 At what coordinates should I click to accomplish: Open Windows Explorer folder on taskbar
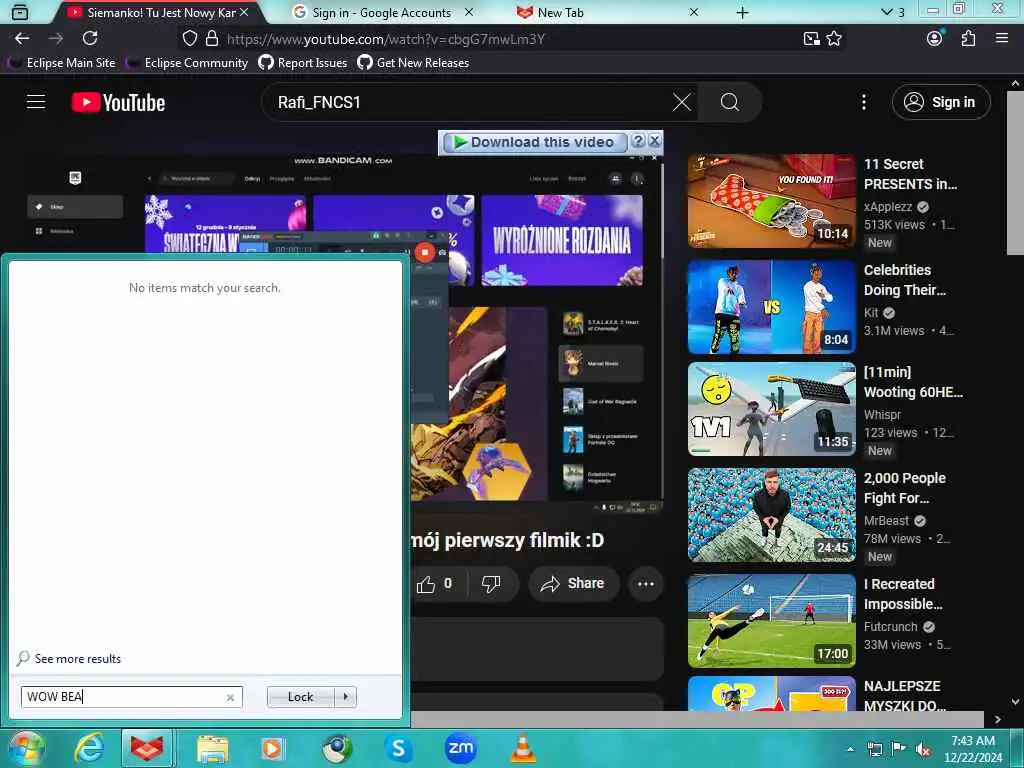pos(213,749)
